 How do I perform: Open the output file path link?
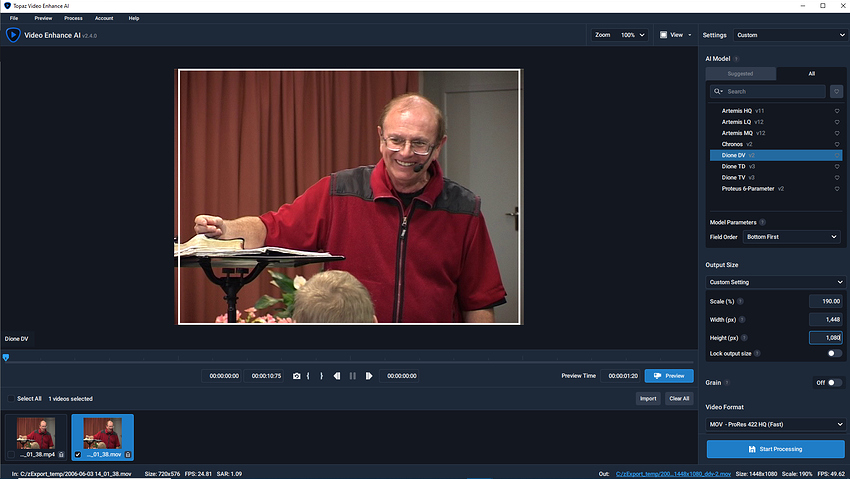pos(673,474)
